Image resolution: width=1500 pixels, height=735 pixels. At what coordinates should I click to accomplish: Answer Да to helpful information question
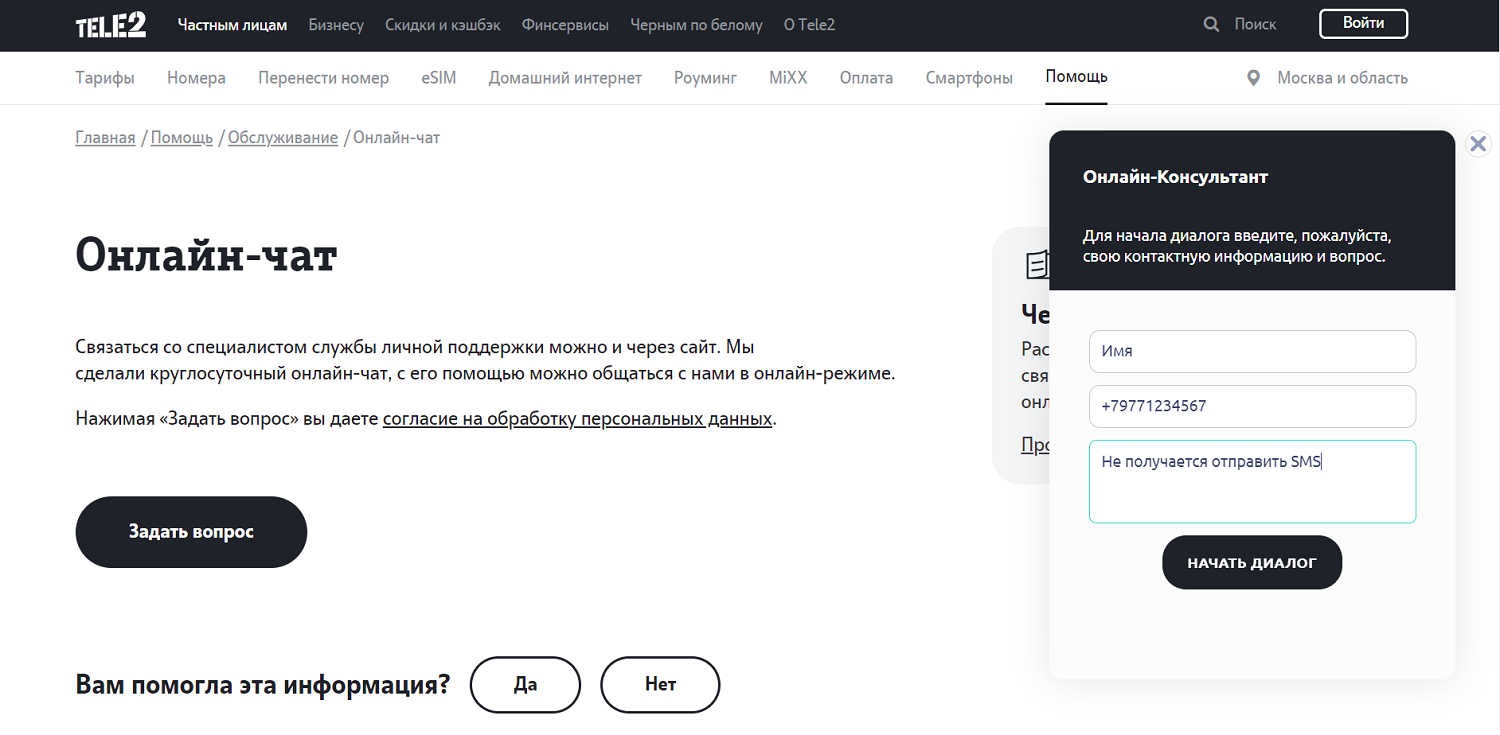[525, 685]
